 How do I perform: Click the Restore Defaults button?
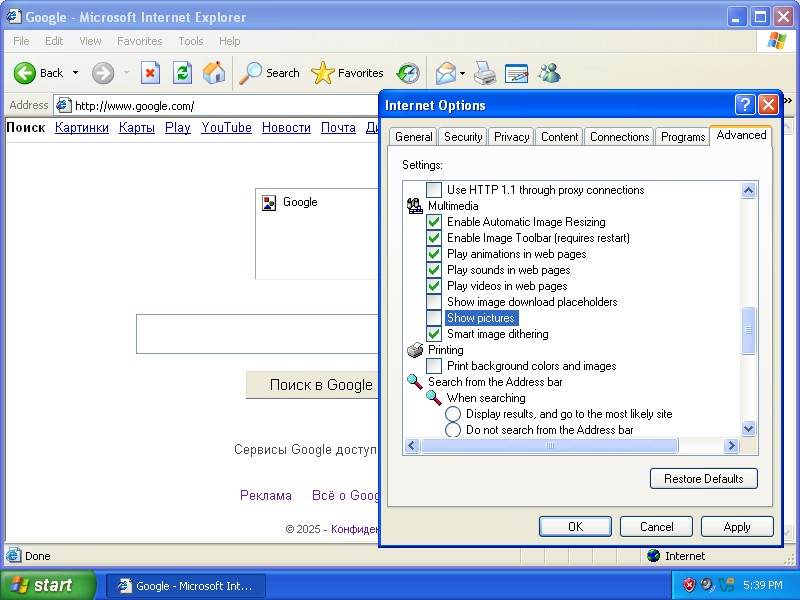click(704, 479)
